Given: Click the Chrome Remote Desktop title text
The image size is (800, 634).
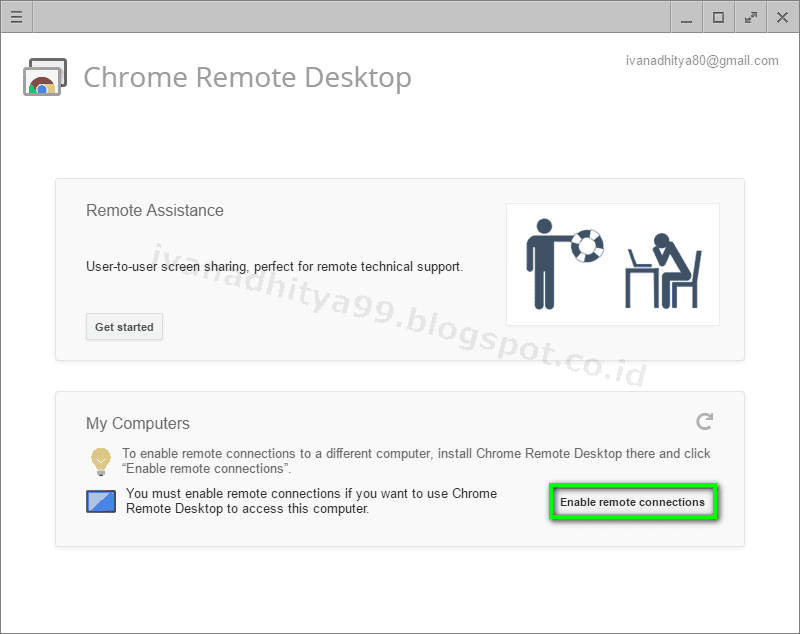Looking at the screenshot, I should 247,78.
